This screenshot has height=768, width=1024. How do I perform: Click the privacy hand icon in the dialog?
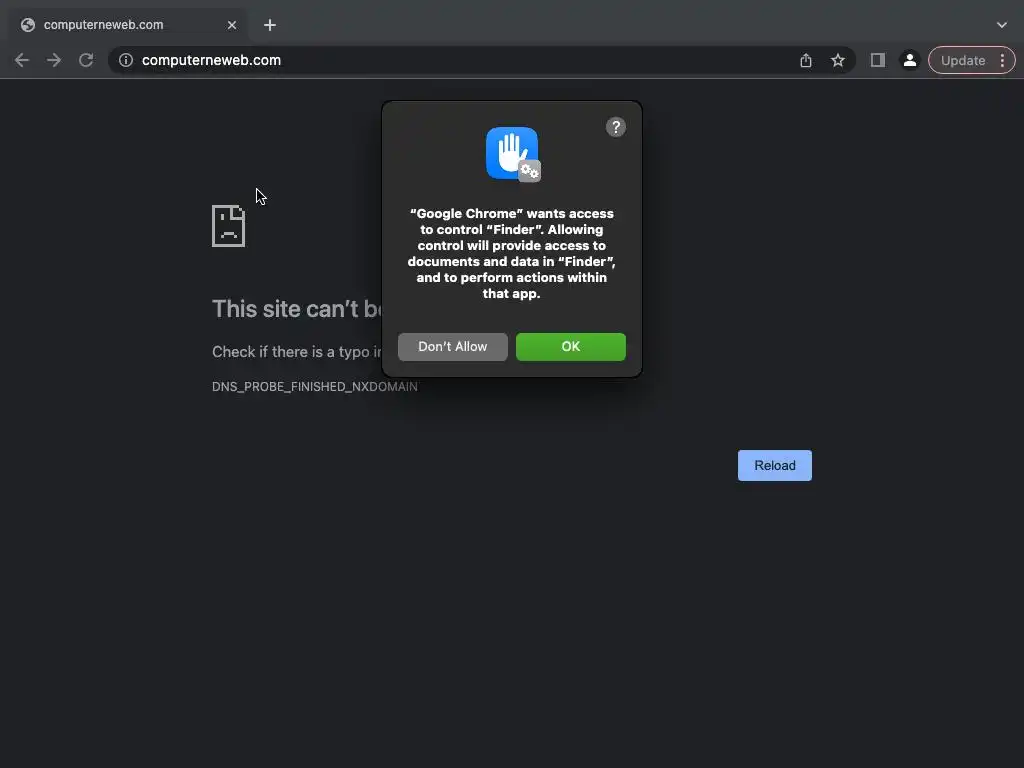[x=513, y=154]
